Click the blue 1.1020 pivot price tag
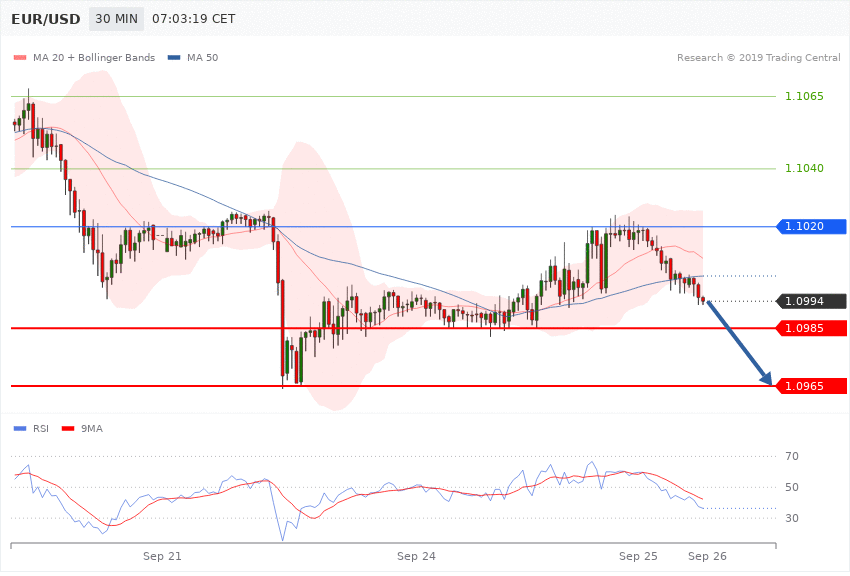The width and height of the screenshot is (850, 576). (811, 226)
